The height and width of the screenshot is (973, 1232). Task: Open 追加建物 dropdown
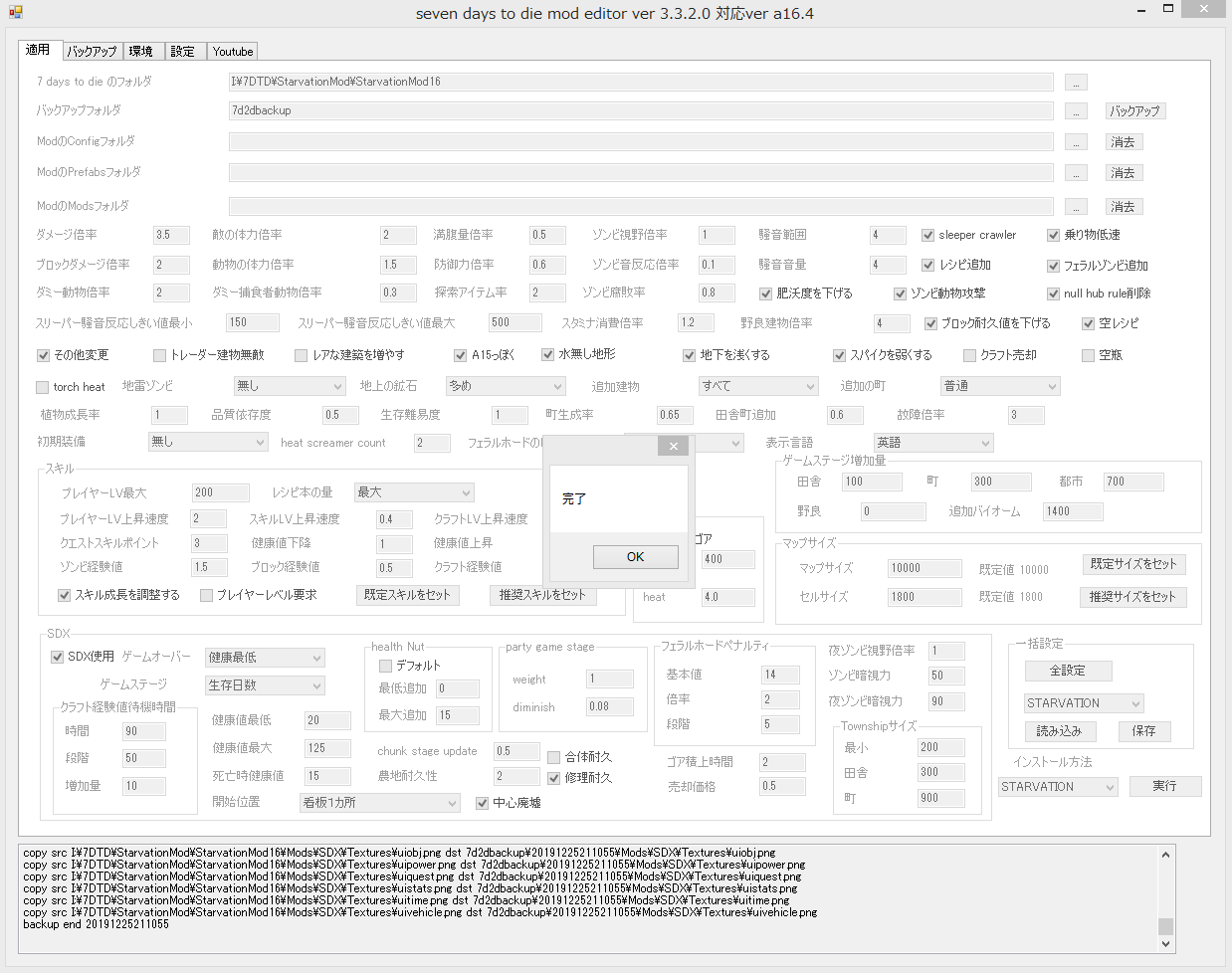click(x=758, y=386)
